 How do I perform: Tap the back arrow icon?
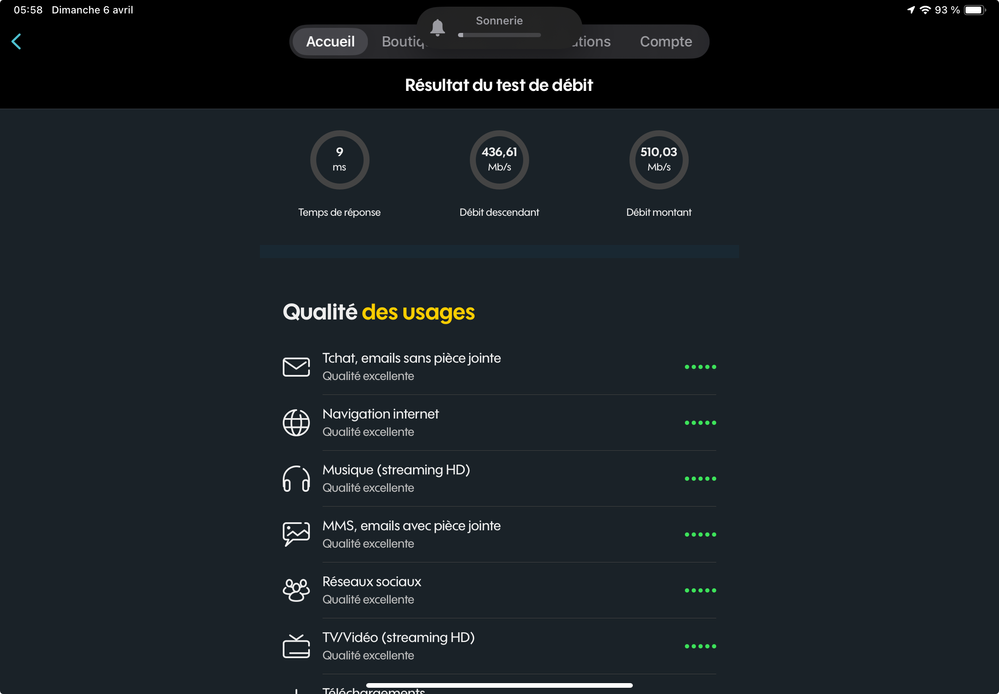16,41
